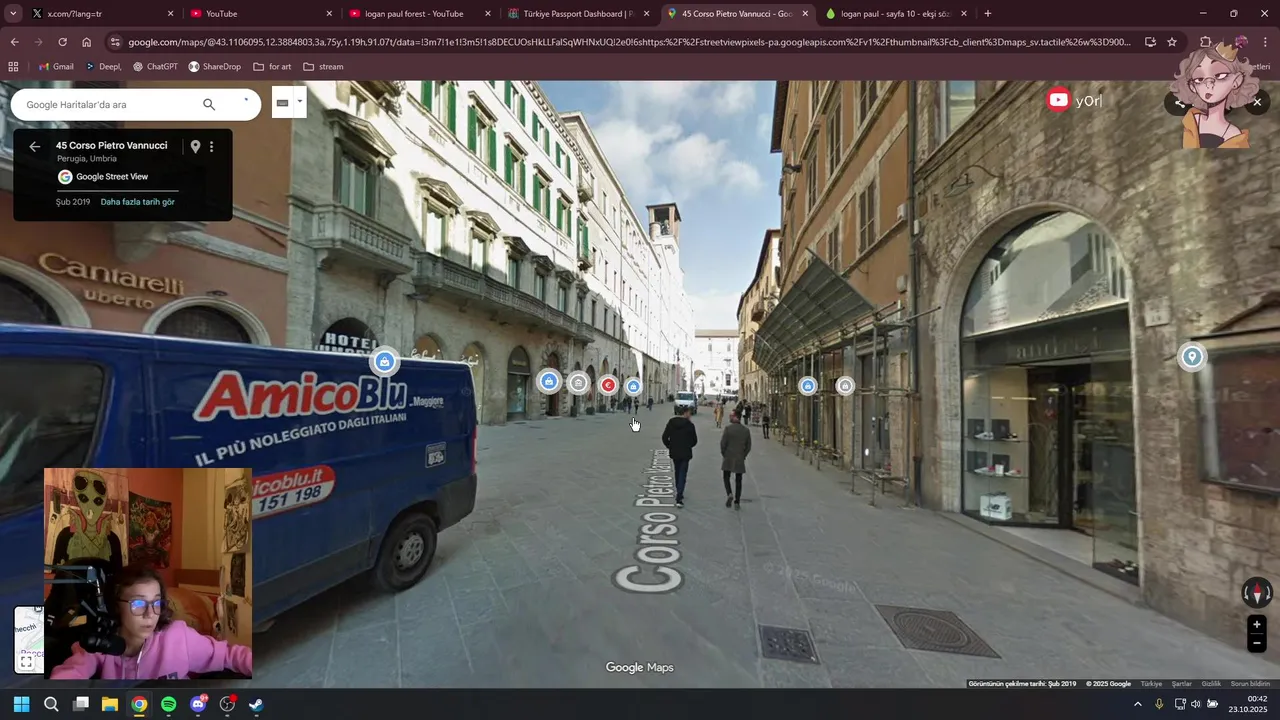
Task: Close Street View with the X button
Action: [x=1257, y=102]
